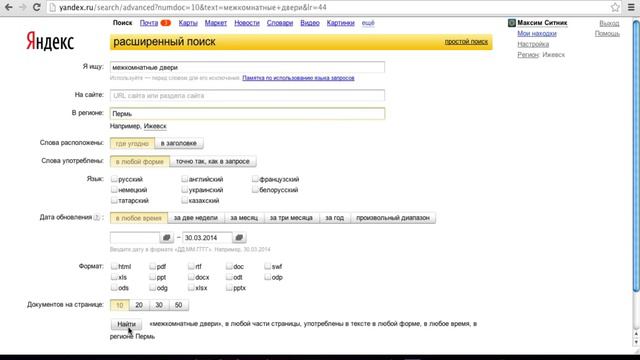
Task: Check the odp format checkbox
Action: click(267, 277)
